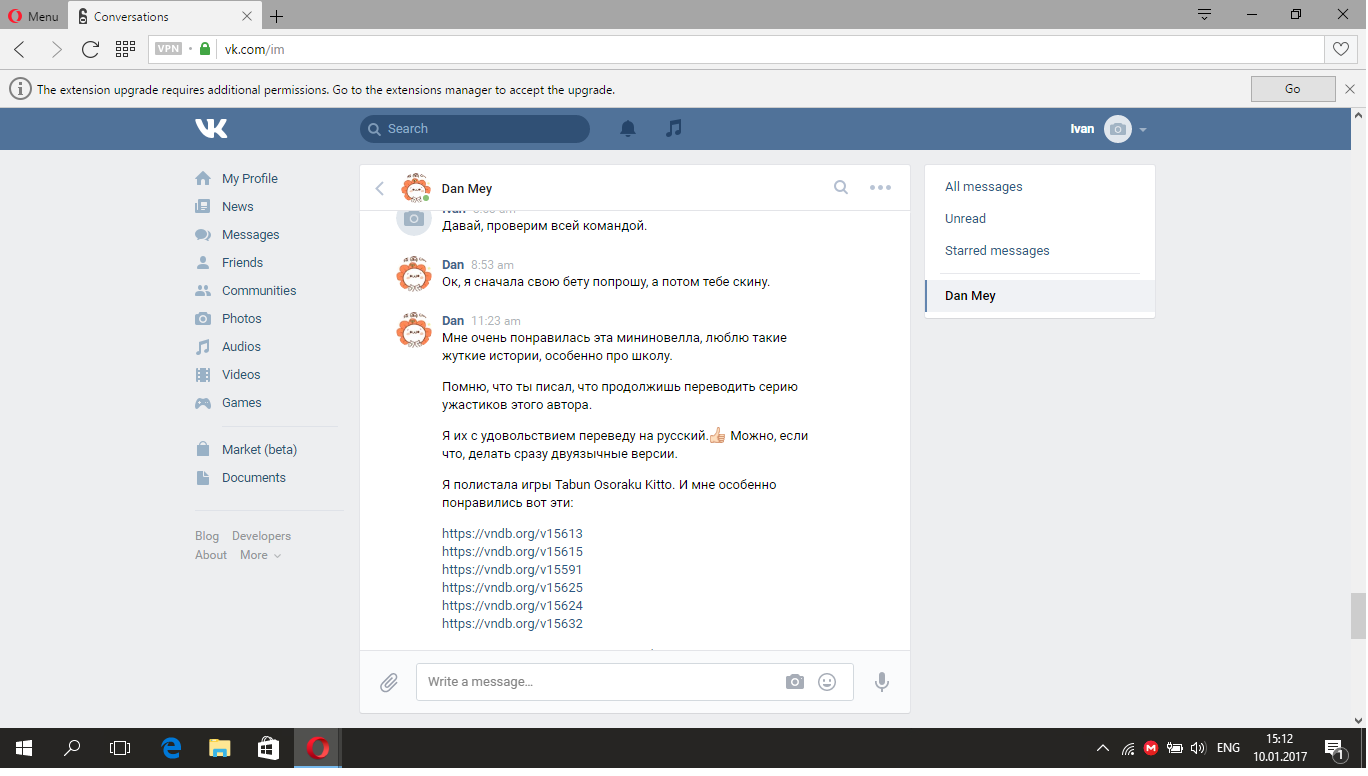Dismiss the extension upgrade notification bar
The image size is (1368, 776).
coord(1350,89)
